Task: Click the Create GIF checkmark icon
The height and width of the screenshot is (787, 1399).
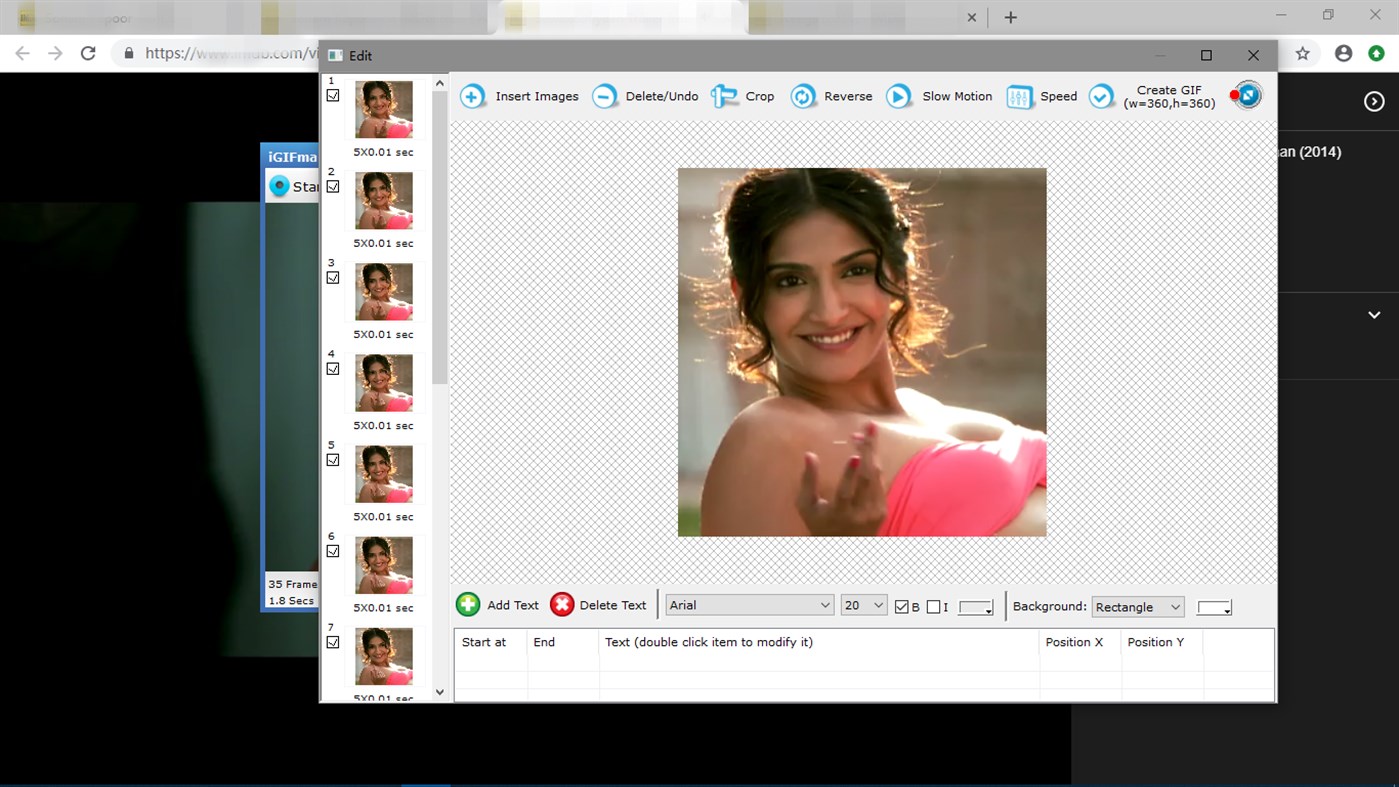Action: coord(1101,96)
